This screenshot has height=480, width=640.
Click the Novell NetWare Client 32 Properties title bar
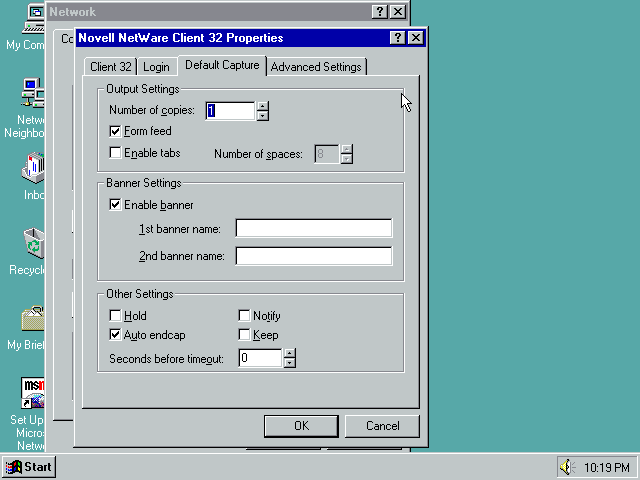tap(233, 38)
